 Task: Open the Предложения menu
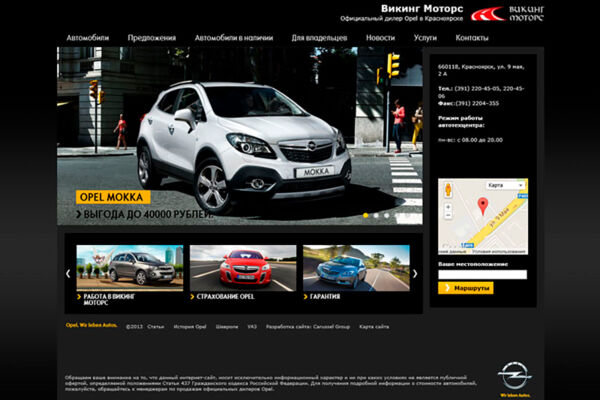coord(152,38)
